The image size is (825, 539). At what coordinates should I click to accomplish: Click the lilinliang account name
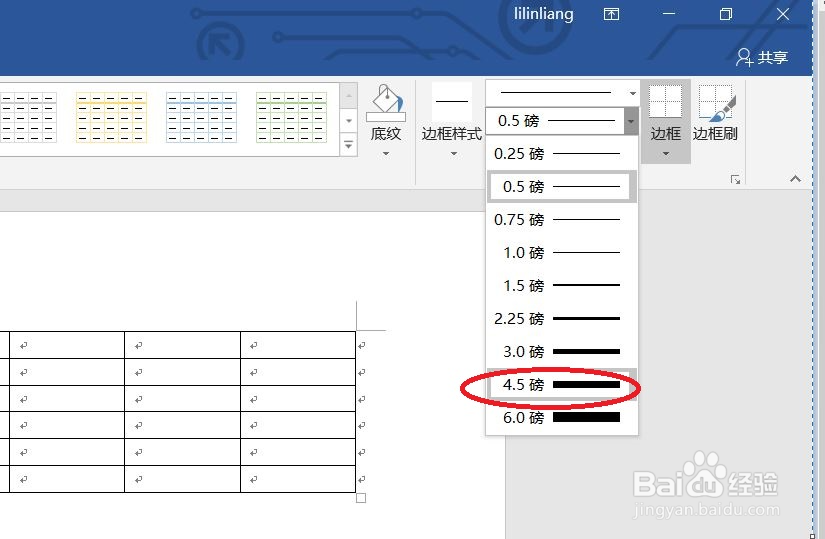544,14
